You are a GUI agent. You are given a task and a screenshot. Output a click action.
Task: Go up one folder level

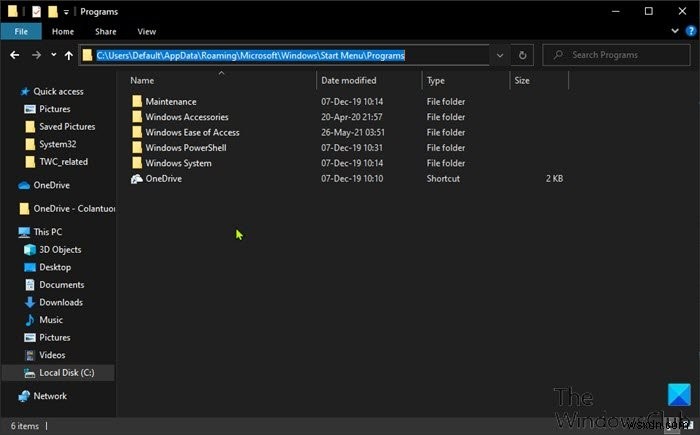tap(68, 55)
